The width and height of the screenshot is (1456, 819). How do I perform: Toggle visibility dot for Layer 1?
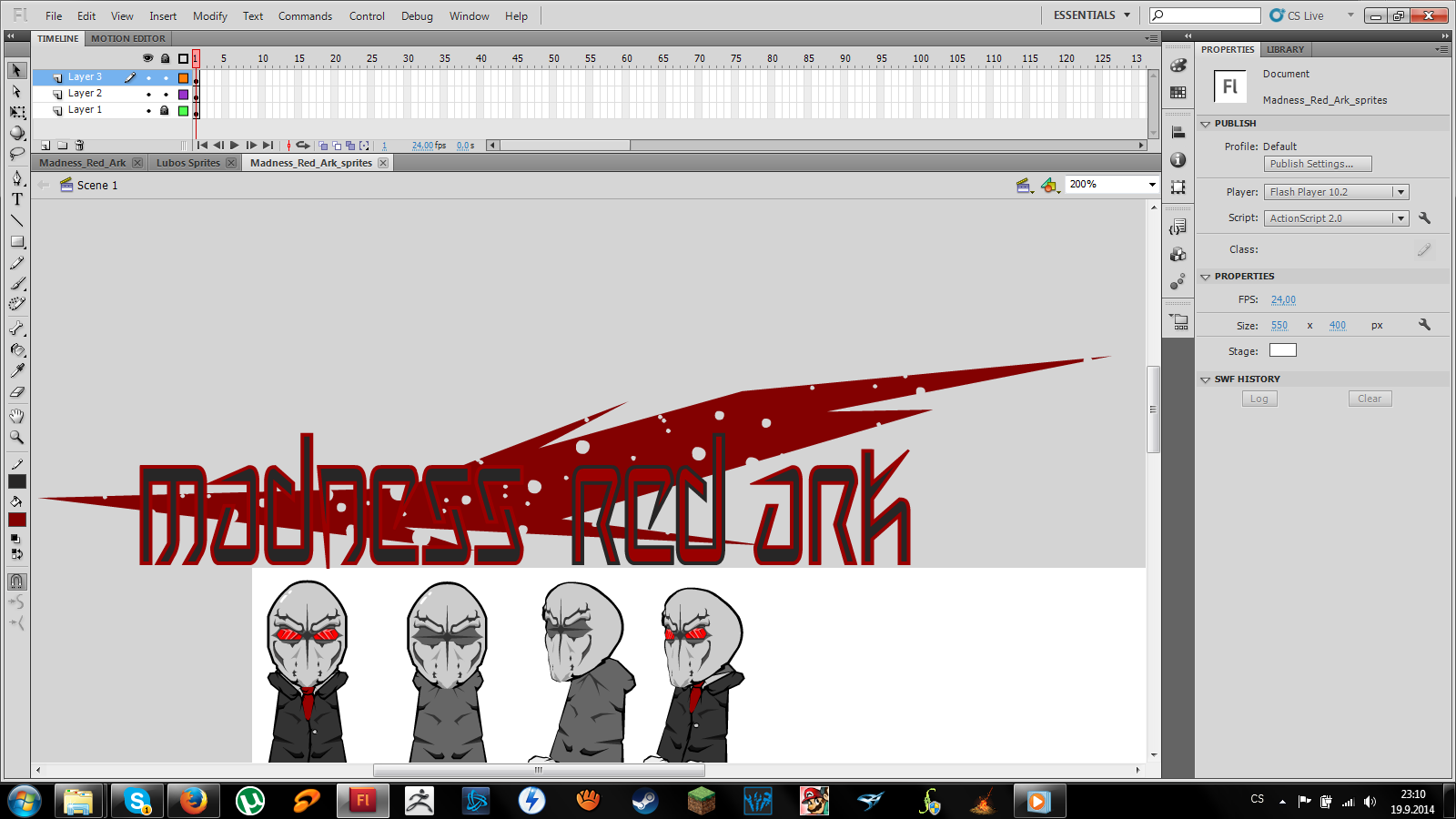tap(148, 110)
